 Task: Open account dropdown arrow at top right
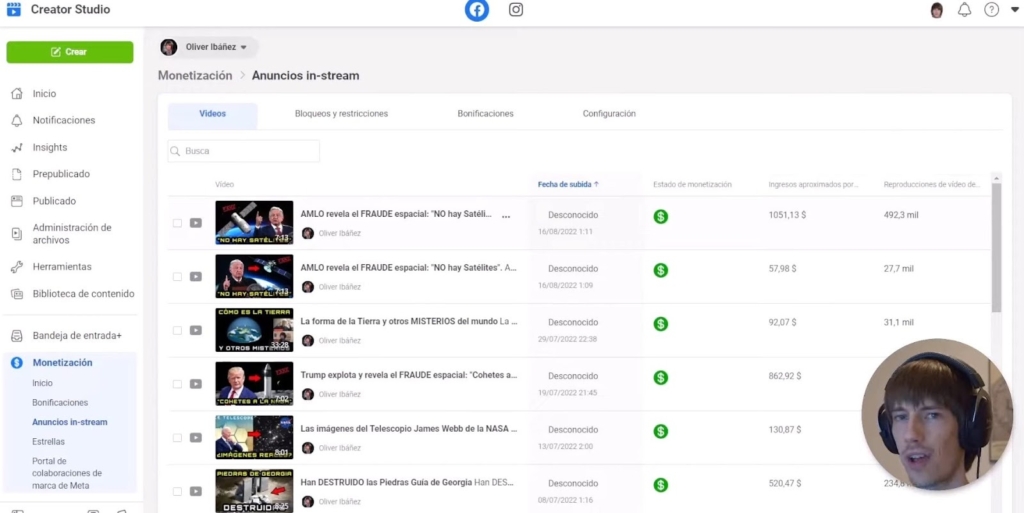[x=1014, y=10]
